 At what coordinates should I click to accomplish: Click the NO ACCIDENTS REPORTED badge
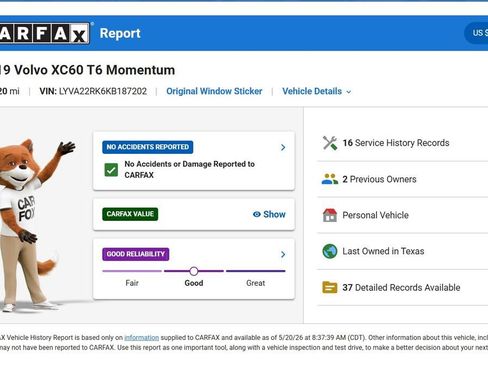[x=148, y=147]
